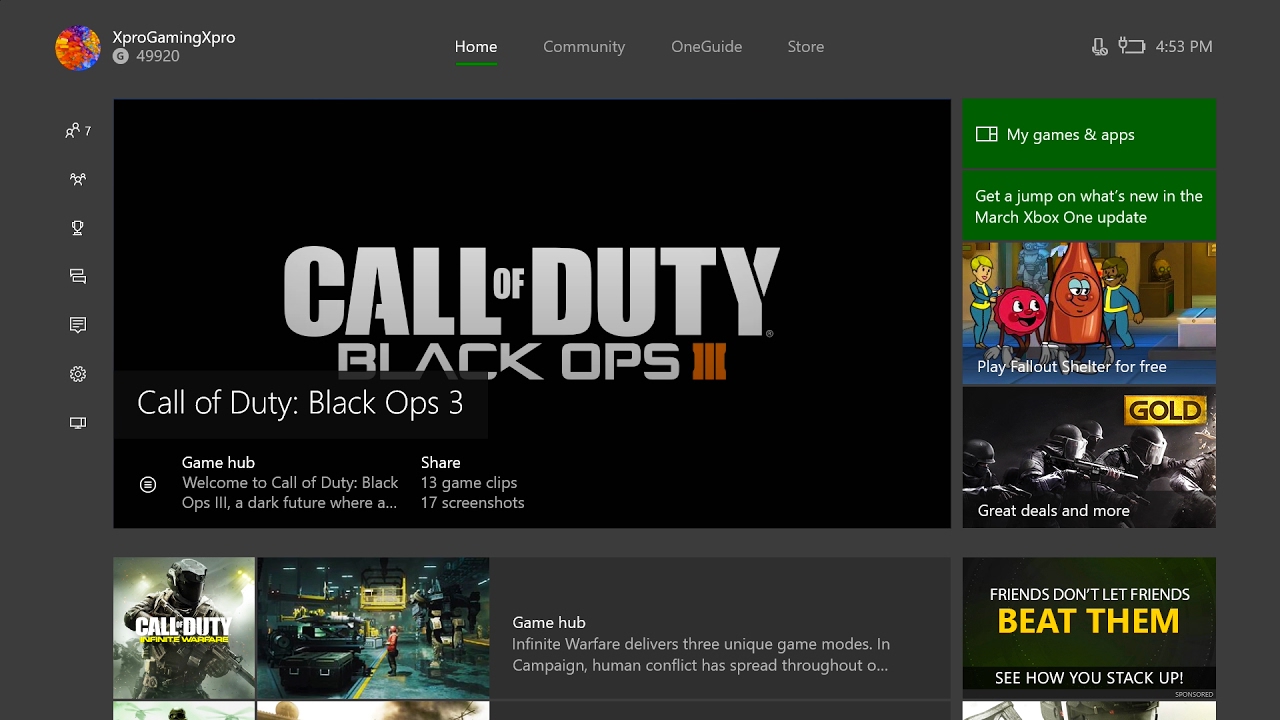Open the Friends Don't Let Friends Beat Them ad

[1089, 628]
